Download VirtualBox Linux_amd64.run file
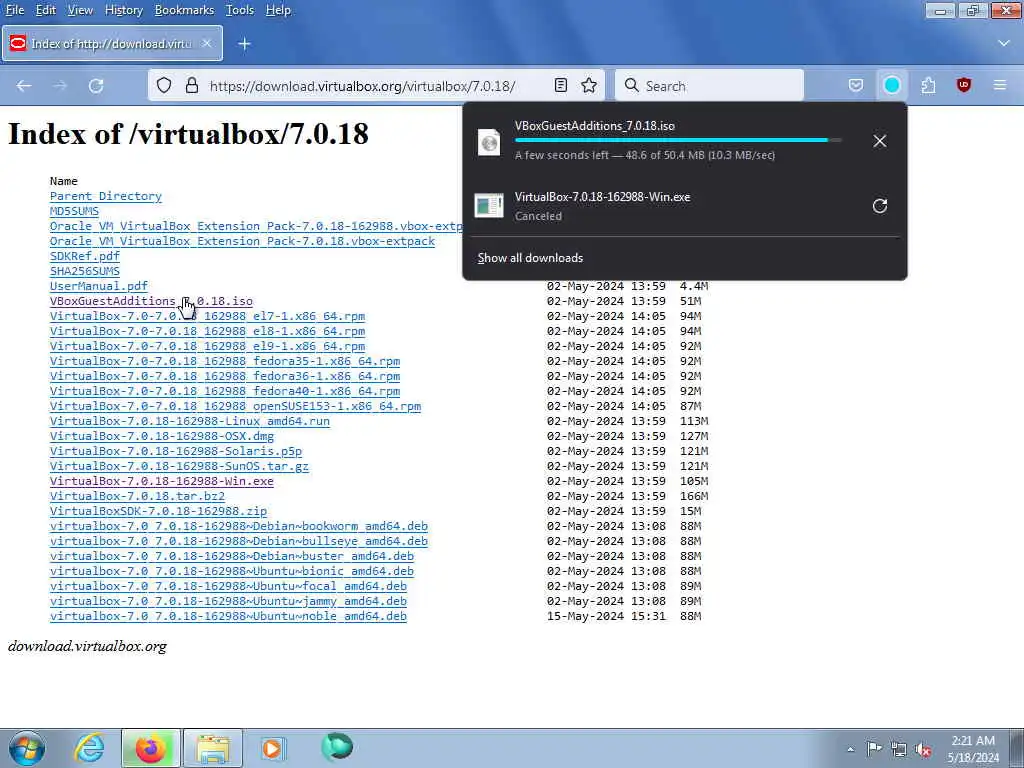Viewport: 1024px width, 768px height. [190, 421]
